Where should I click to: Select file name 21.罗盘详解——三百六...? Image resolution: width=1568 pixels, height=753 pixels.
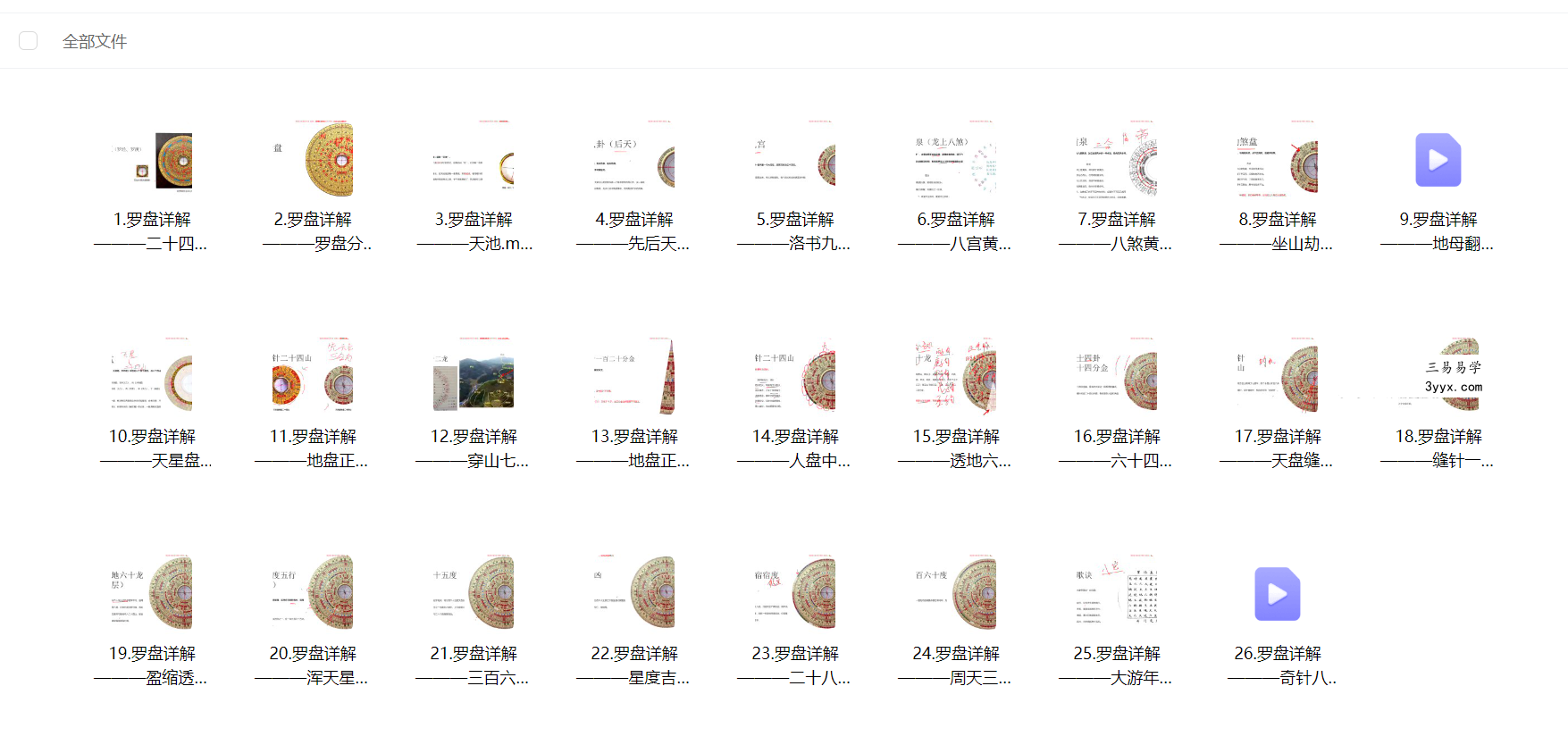point(474,665)
